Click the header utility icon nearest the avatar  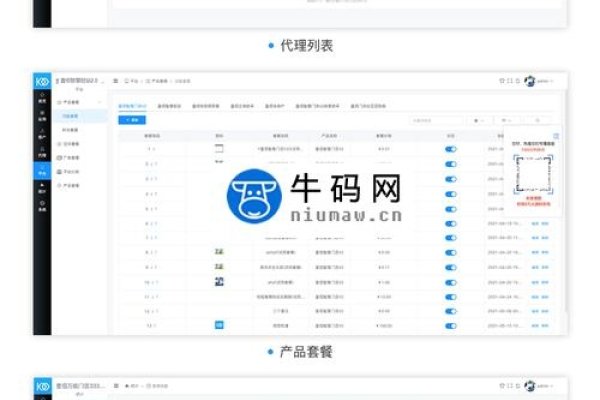(x=517, y=81)
